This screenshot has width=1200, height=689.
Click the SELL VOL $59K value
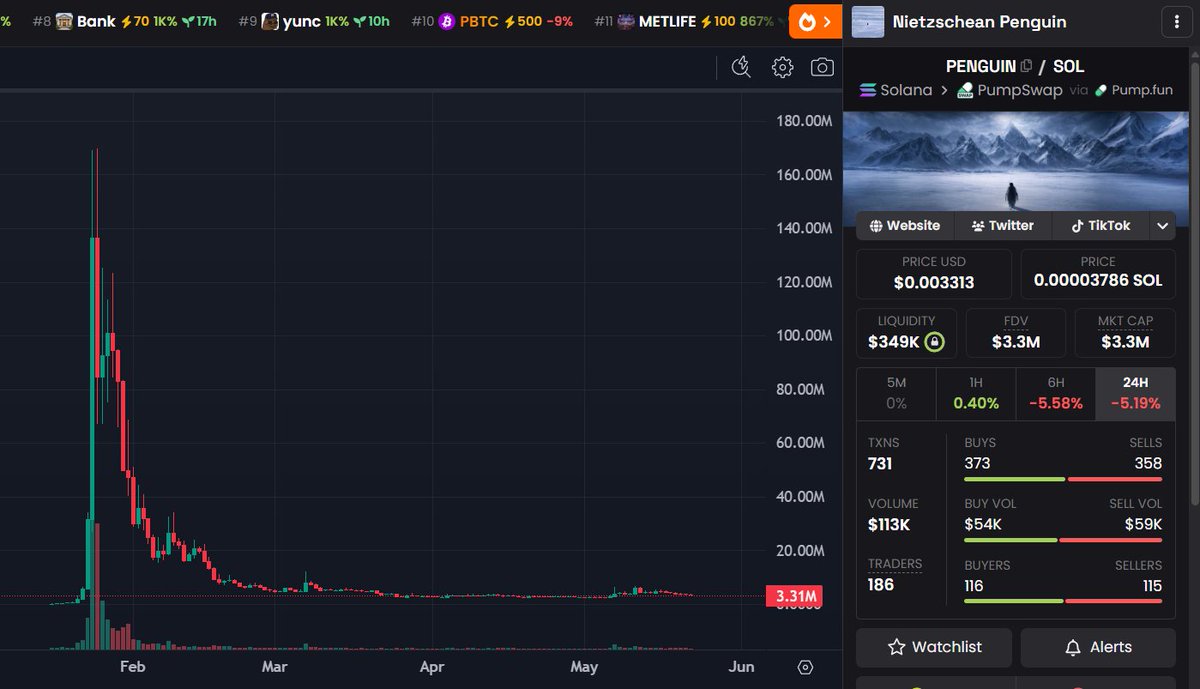coord(1143,524)
